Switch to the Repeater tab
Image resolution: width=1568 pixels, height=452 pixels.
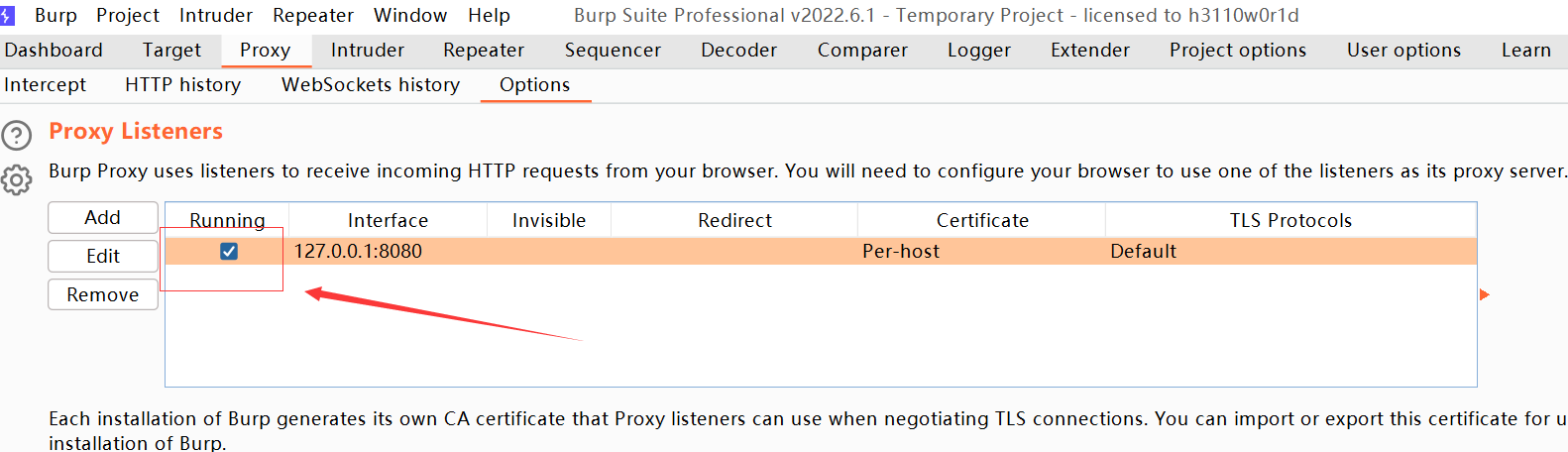pos(484,50)
